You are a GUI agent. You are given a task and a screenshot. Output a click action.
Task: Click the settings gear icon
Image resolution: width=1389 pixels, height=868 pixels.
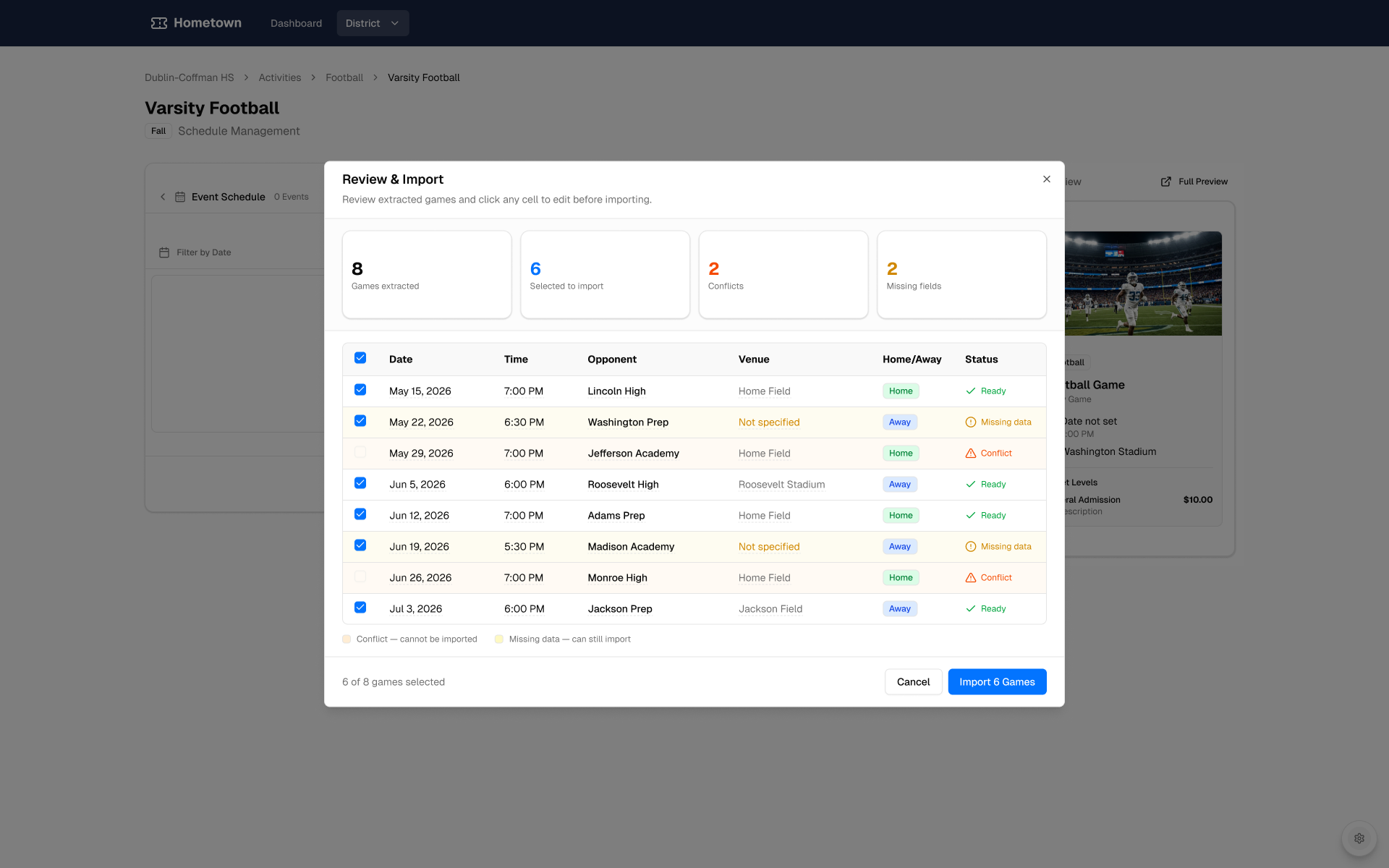[x=1359, y=838]
